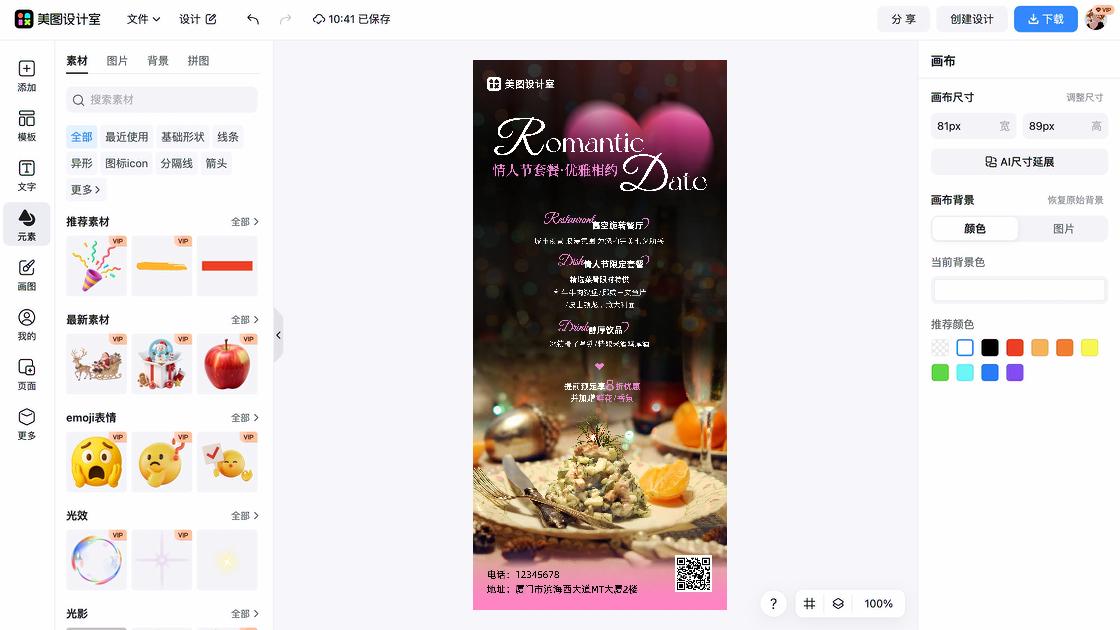Click the undo arrow in top bar

tap(253, 19)
